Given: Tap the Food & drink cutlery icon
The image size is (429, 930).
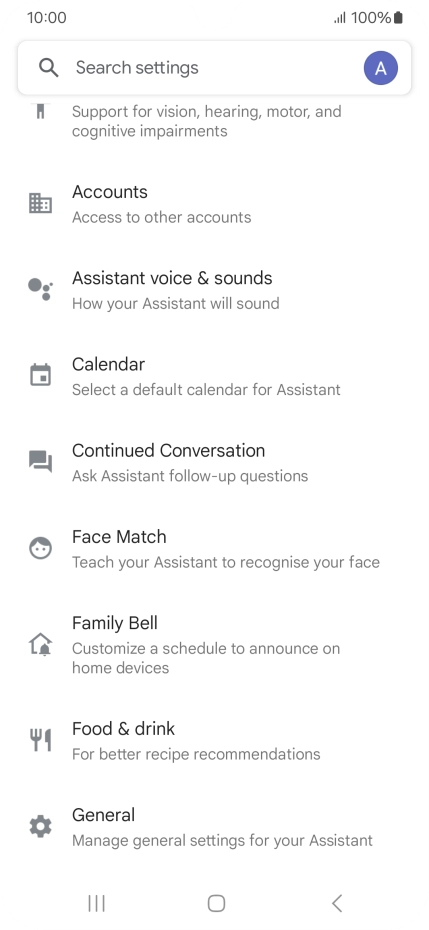Looking at the screenshot, I should [40, 740].
